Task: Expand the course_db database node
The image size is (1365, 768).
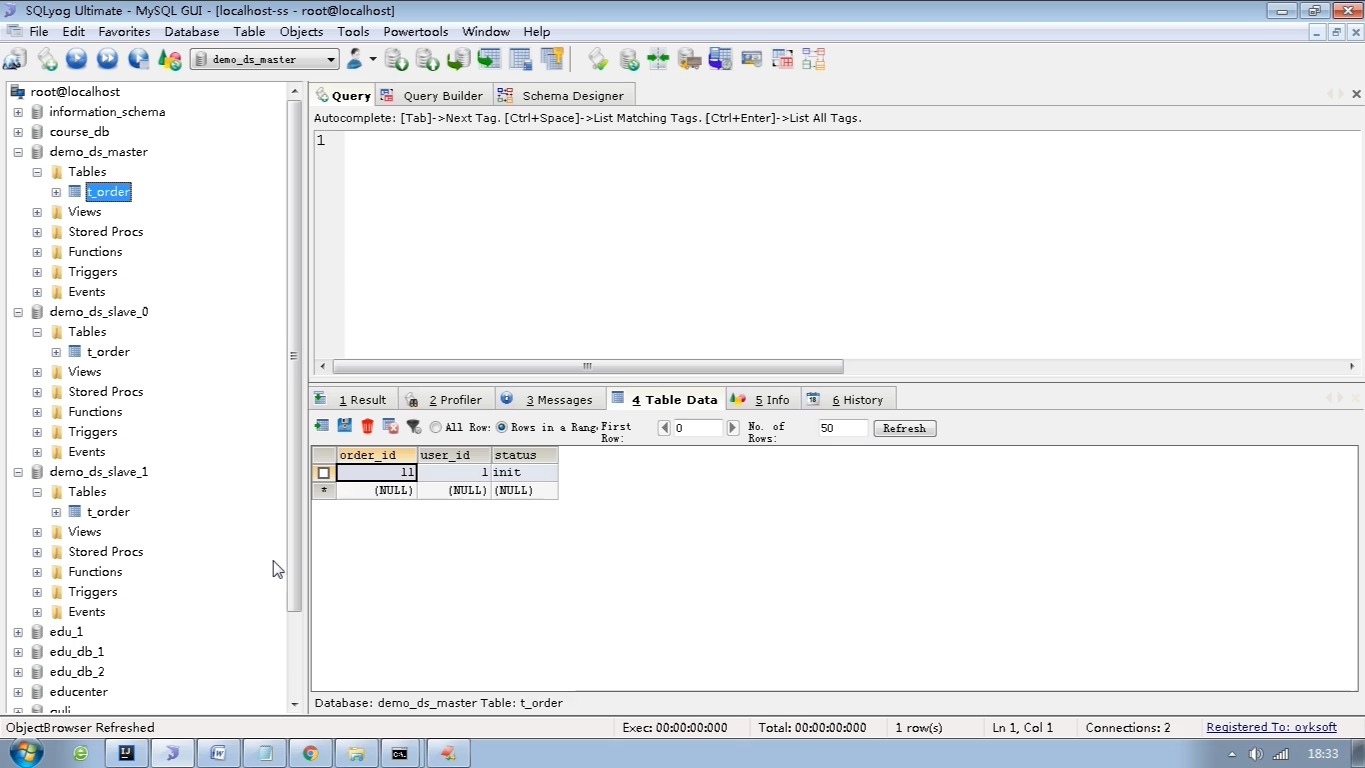Action: tap(18, 132)
